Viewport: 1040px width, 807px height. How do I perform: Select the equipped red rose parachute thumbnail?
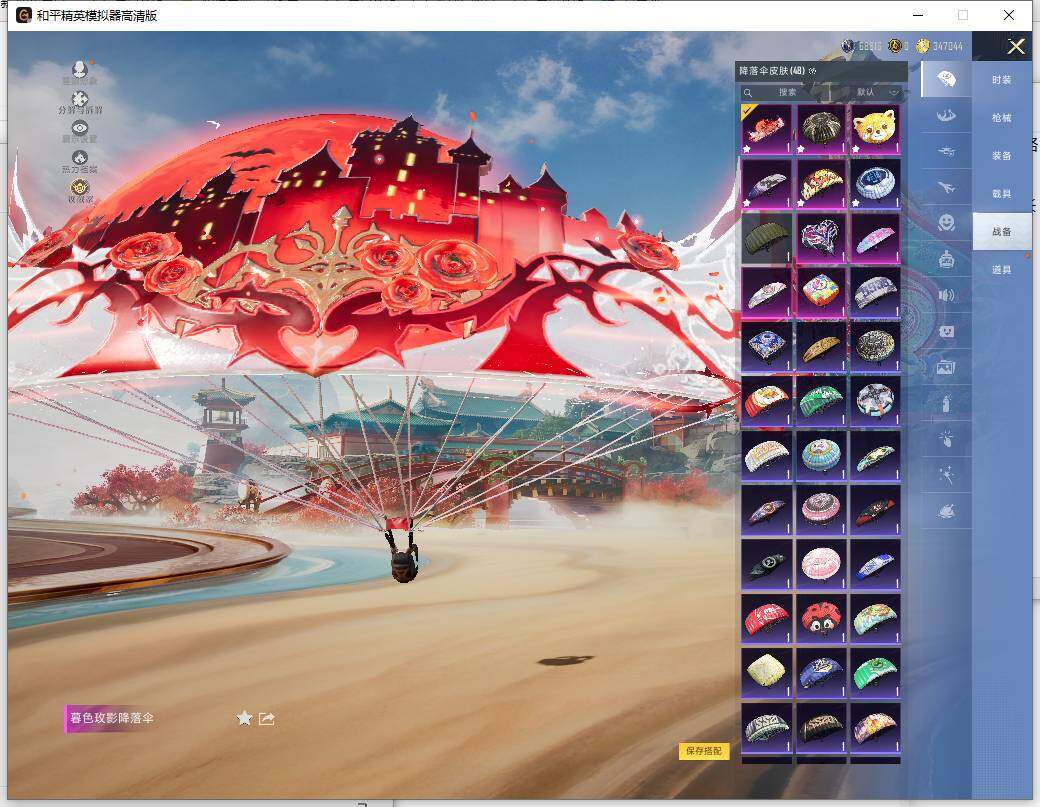coord(766,129)
